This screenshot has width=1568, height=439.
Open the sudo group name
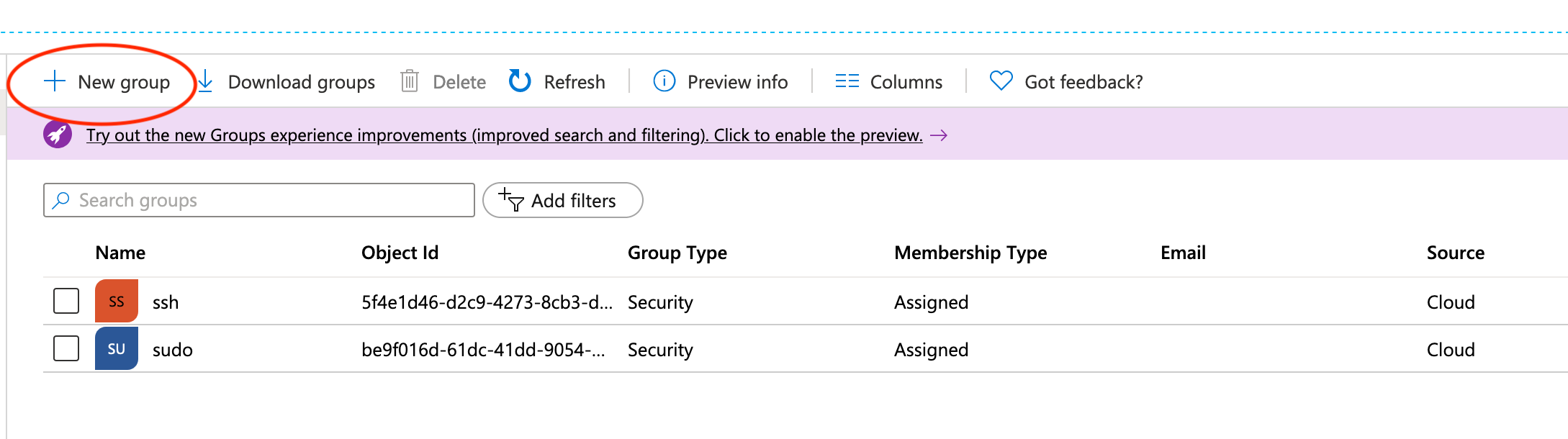173,350
